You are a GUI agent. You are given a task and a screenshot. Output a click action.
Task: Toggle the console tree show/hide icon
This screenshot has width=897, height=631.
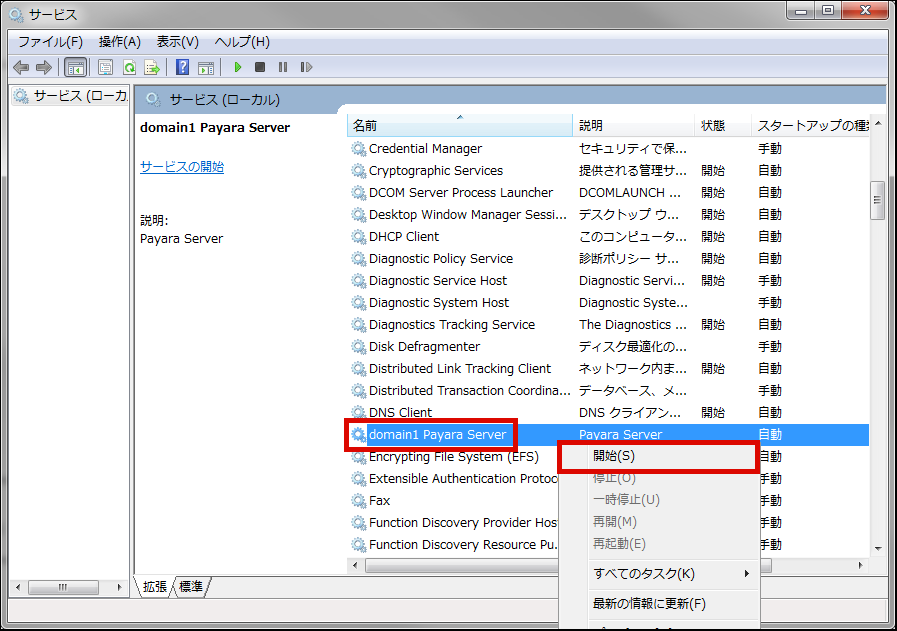click(x=75, y=67)
